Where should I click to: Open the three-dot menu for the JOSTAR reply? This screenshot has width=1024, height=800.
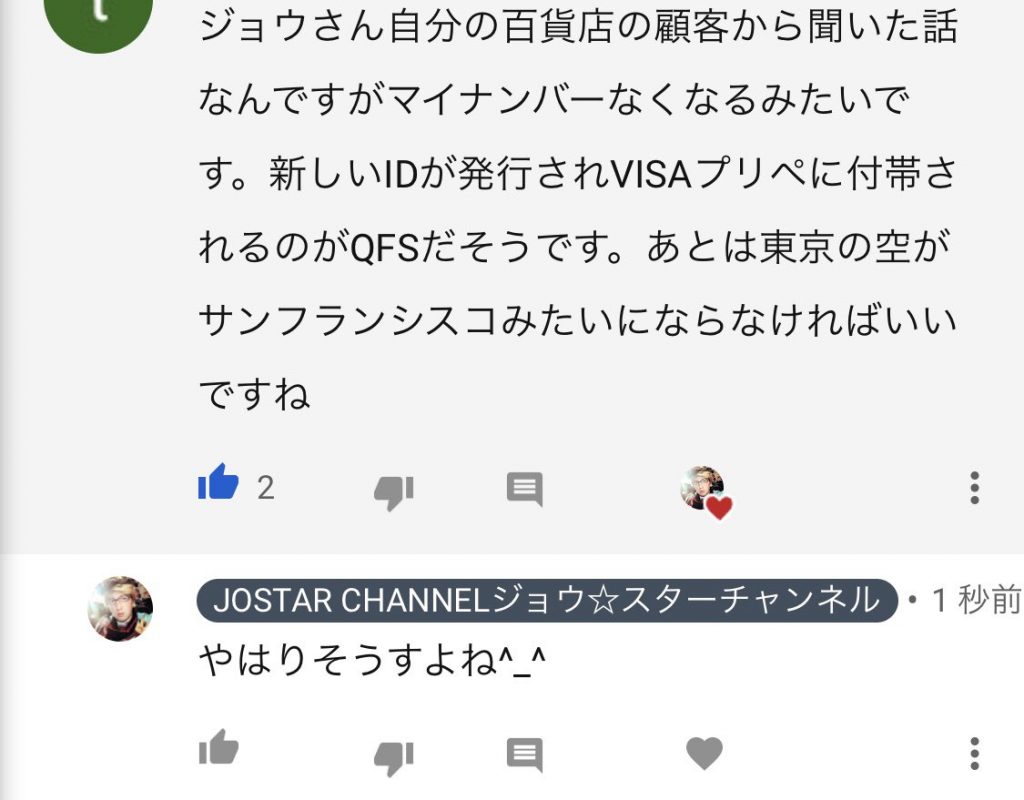click(974, 754)
